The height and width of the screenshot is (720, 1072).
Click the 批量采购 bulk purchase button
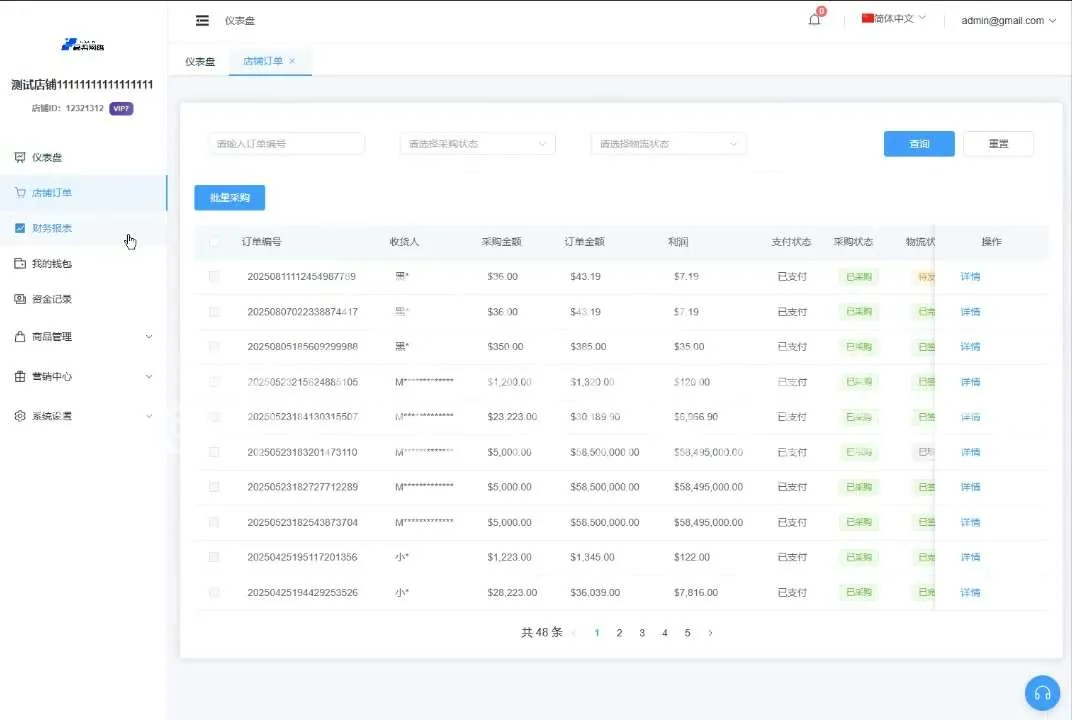click(x=229, y=198)
